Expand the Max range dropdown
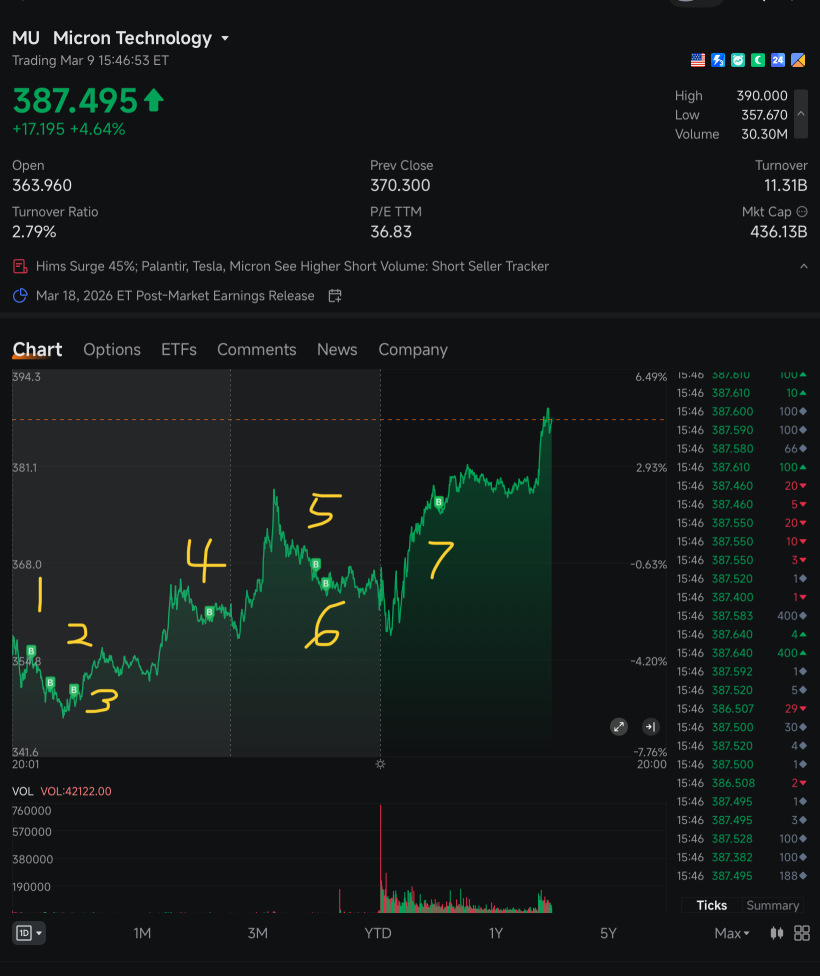The height and width of the screenshot is (976, 820). coord(732,933)
